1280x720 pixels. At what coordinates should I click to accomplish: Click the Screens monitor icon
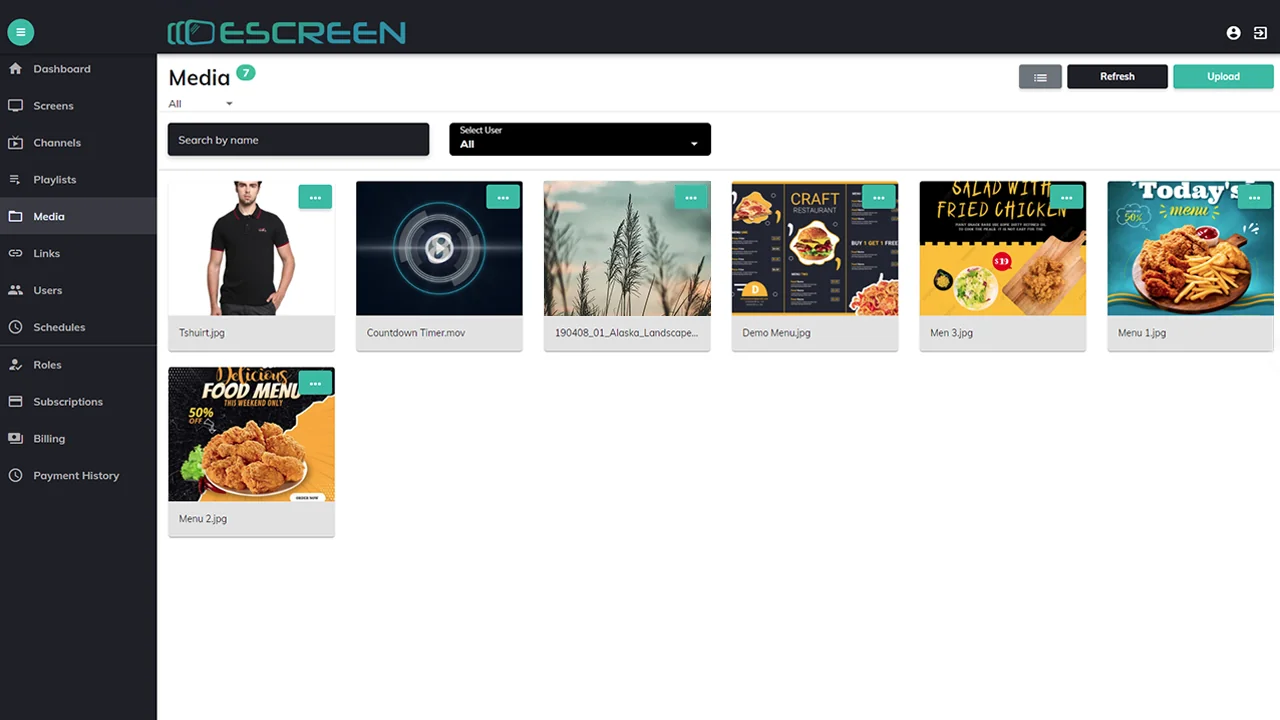coord(15,106)
